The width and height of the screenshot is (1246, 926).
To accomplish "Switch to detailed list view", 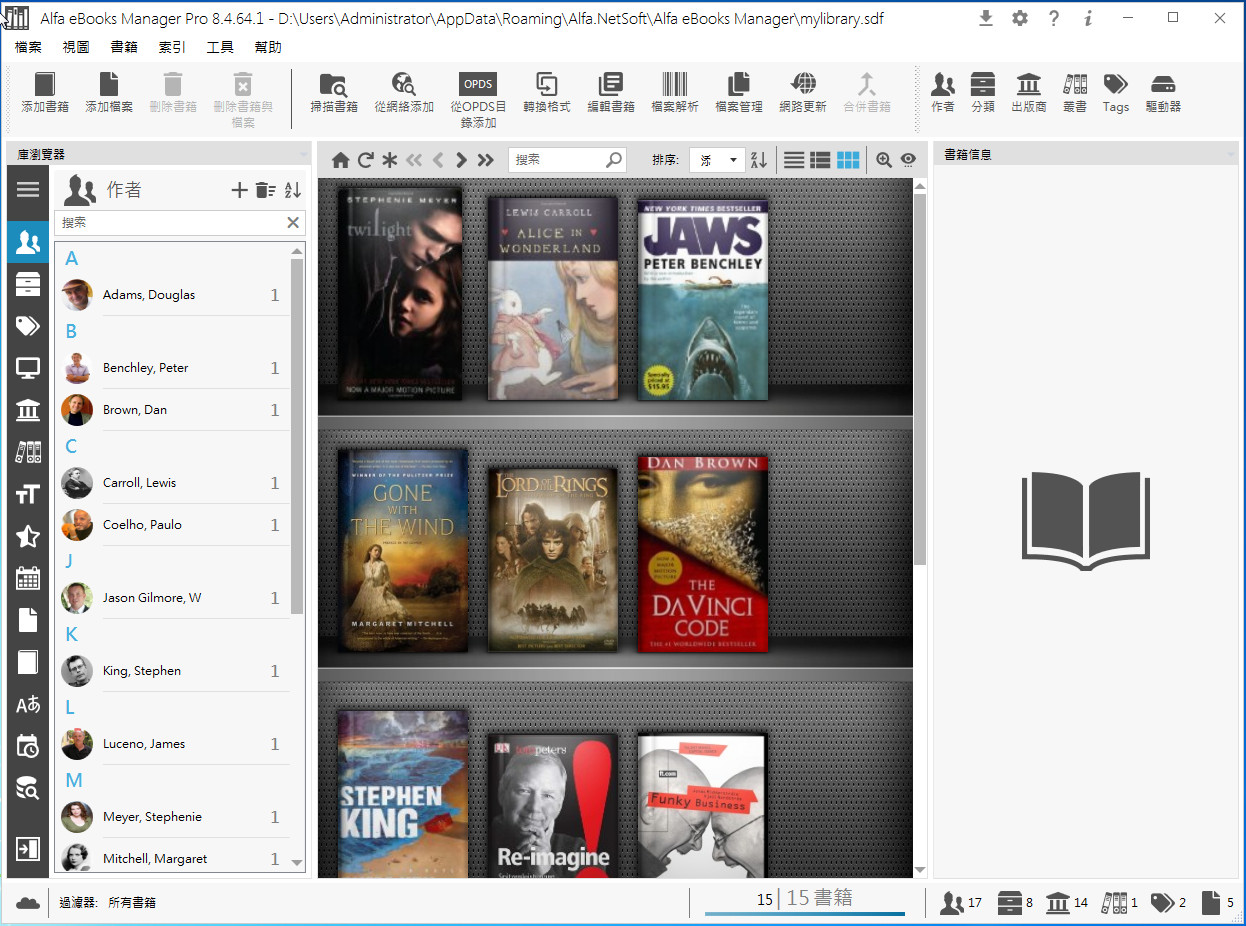I will click(820, 160).
